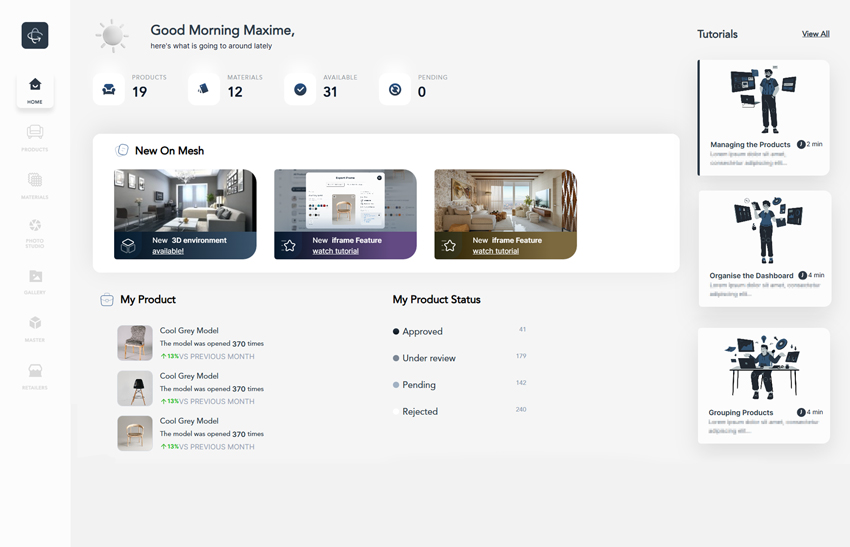Click the Available count 31
The width and height of the screenshot is (850, 547).
(330, 92)
